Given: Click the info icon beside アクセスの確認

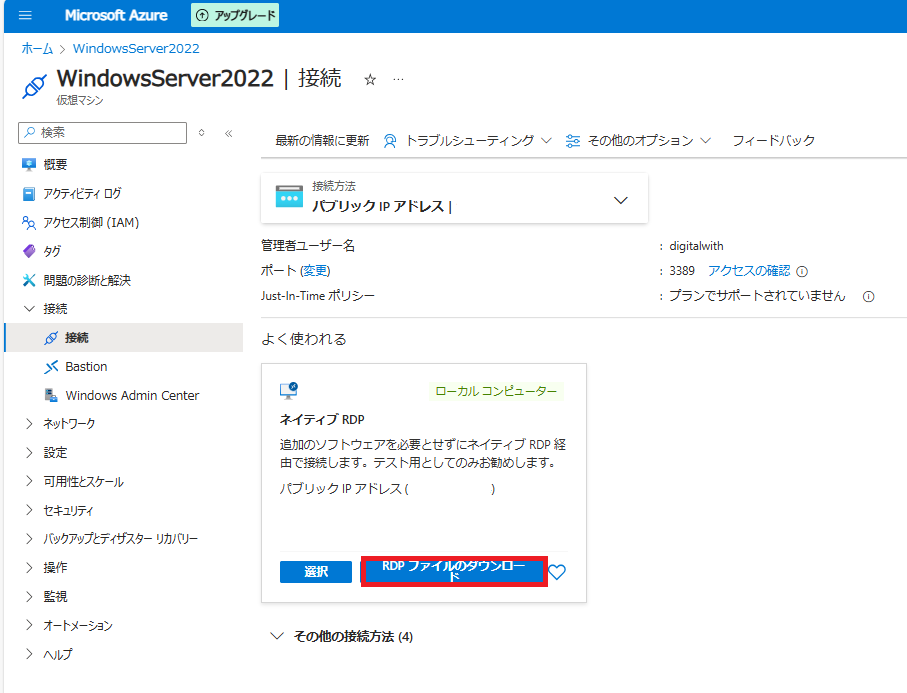Looking at the screenshot, I should (x=802, y=271).
